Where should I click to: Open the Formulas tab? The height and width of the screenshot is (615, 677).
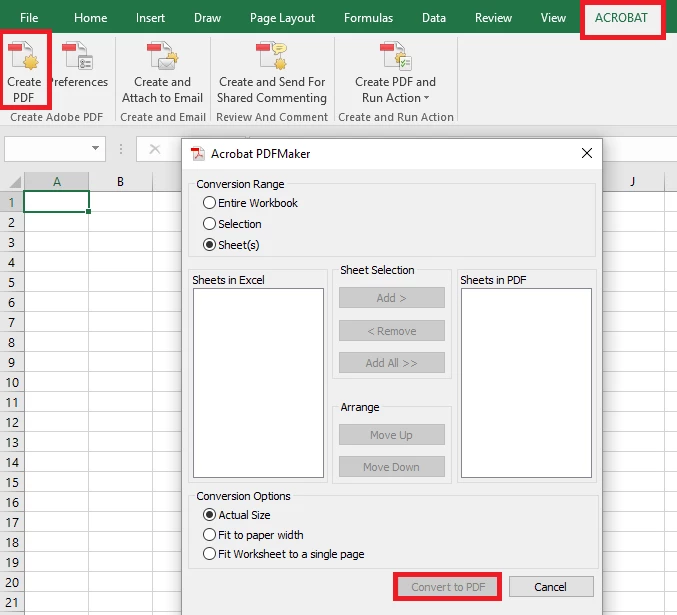click(368, 18)
